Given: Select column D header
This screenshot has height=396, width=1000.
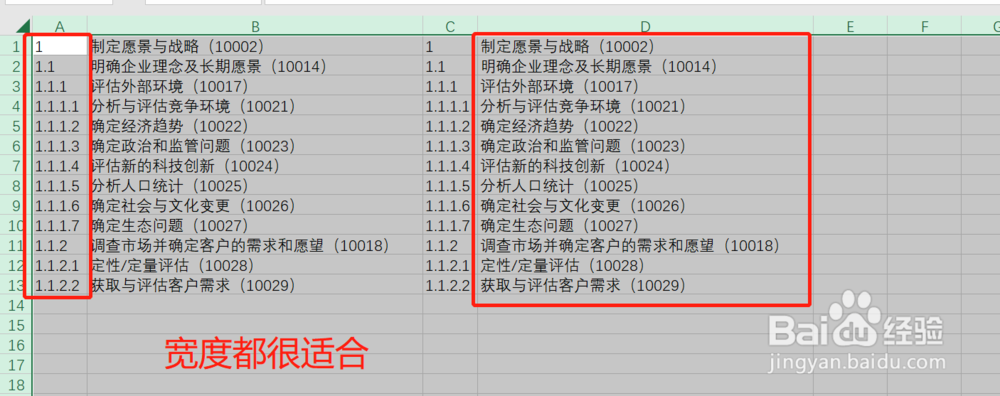Looking at the screenshot, I should (645, 27).
